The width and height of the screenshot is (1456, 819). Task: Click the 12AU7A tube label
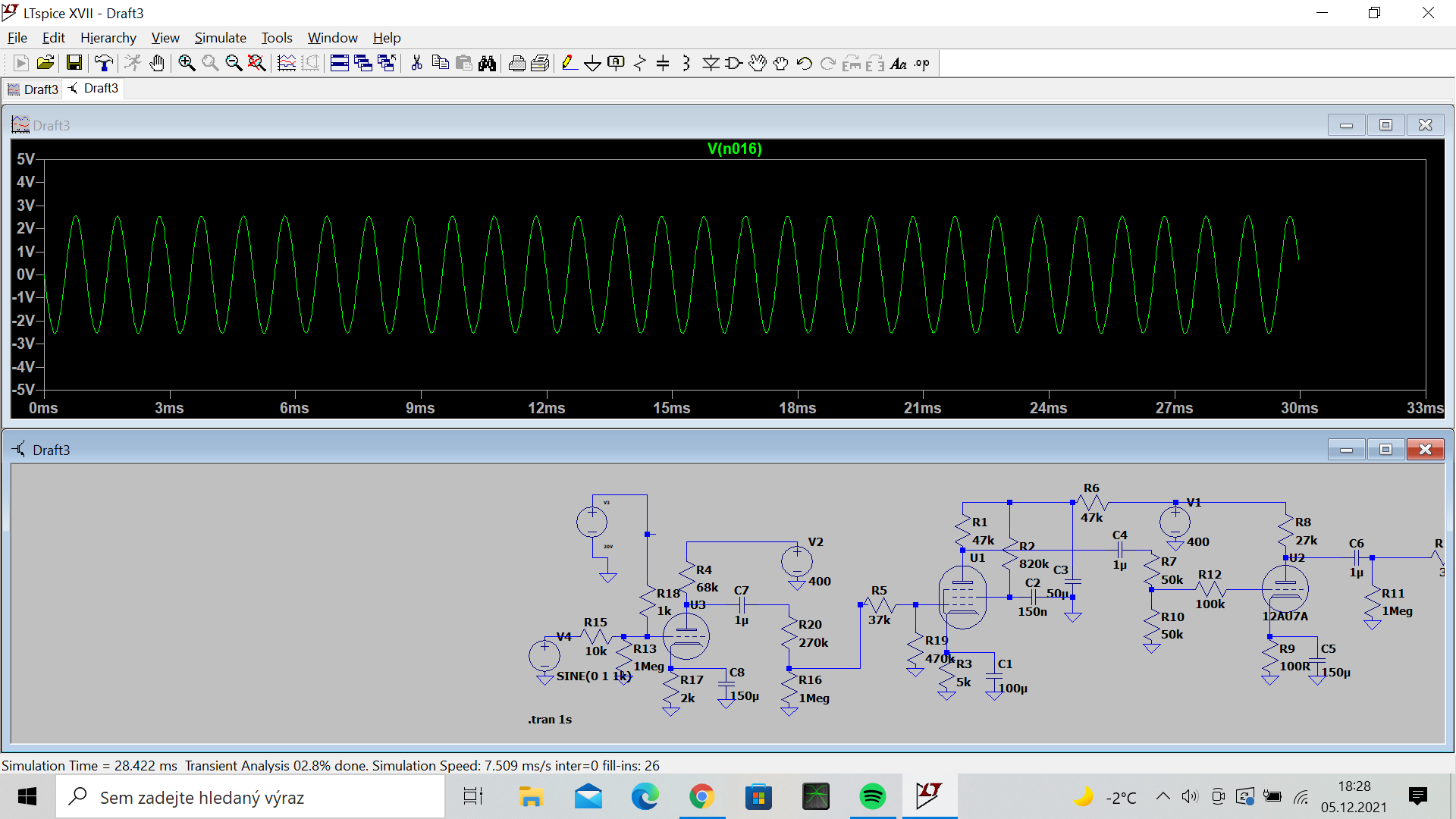[x=1285, y=616]
